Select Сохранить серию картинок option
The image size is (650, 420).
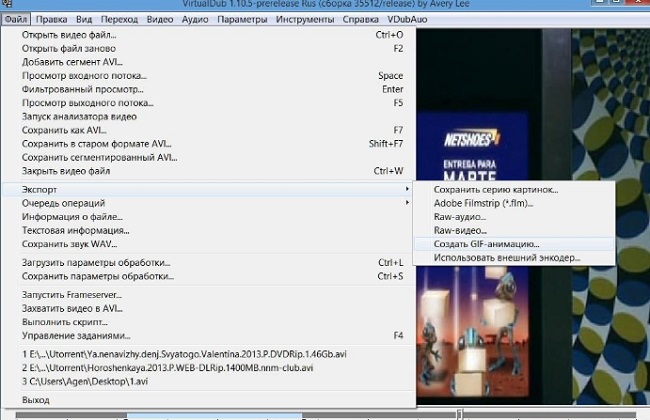496,190
